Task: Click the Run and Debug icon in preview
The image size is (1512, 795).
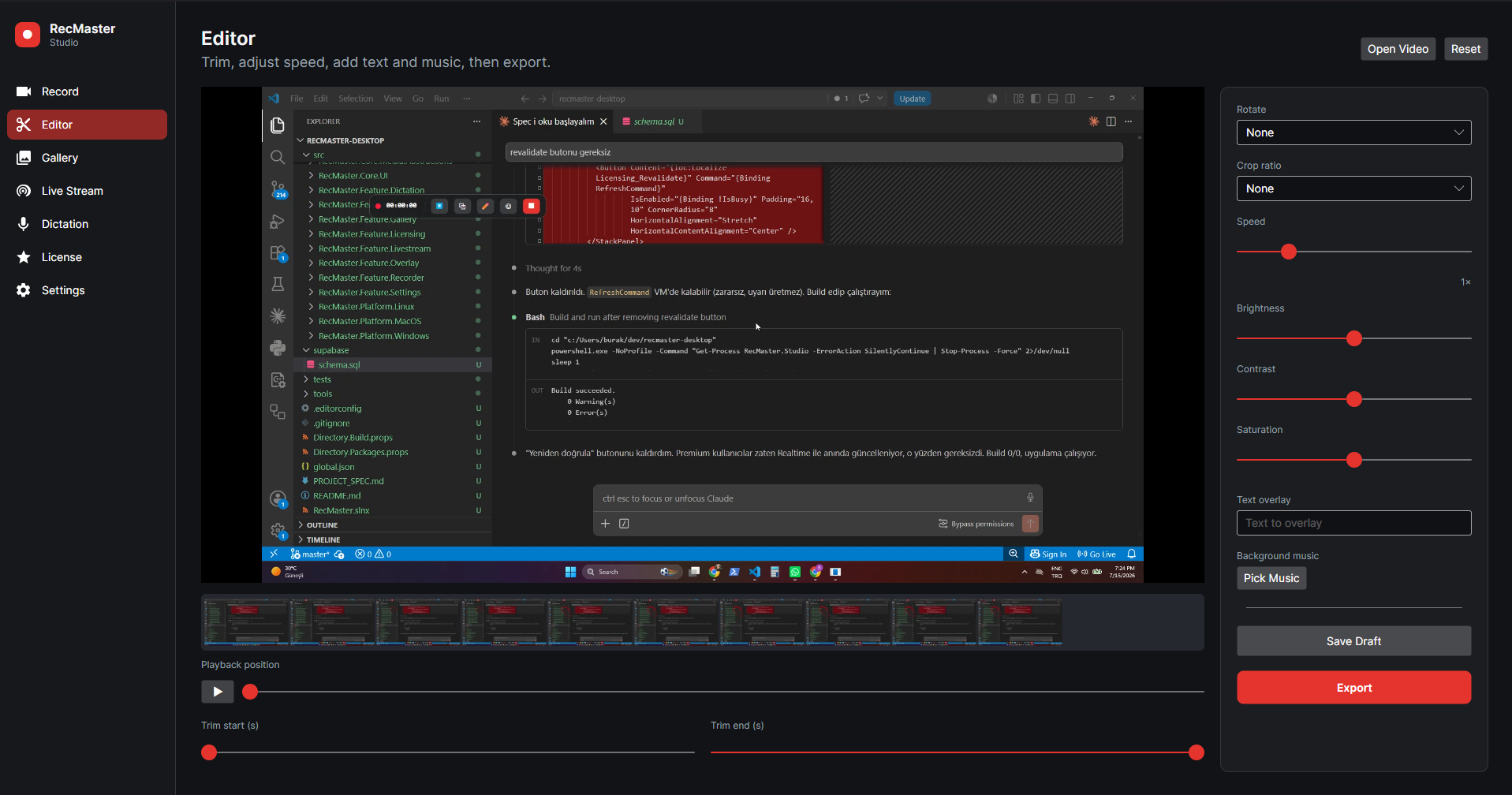Action: pos(278,222)
